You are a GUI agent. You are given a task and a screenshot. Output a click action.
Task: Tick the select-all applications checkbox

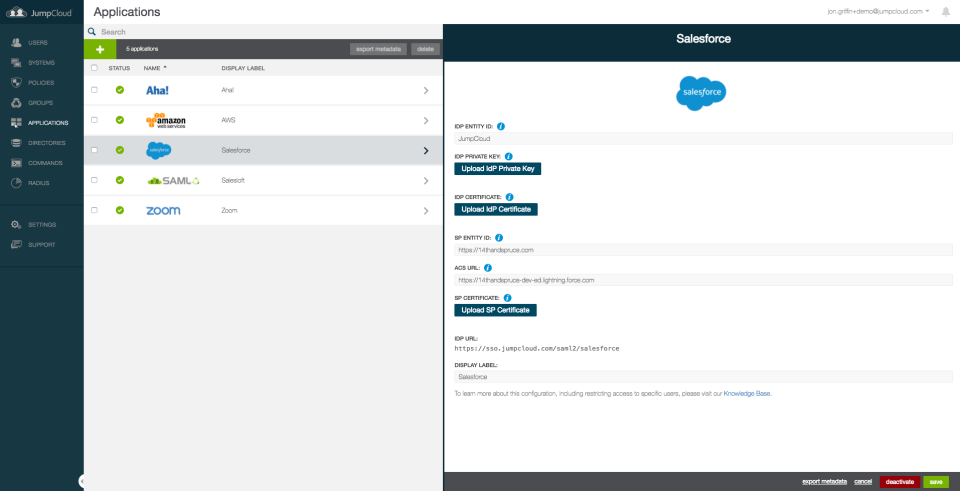[94, 68]
